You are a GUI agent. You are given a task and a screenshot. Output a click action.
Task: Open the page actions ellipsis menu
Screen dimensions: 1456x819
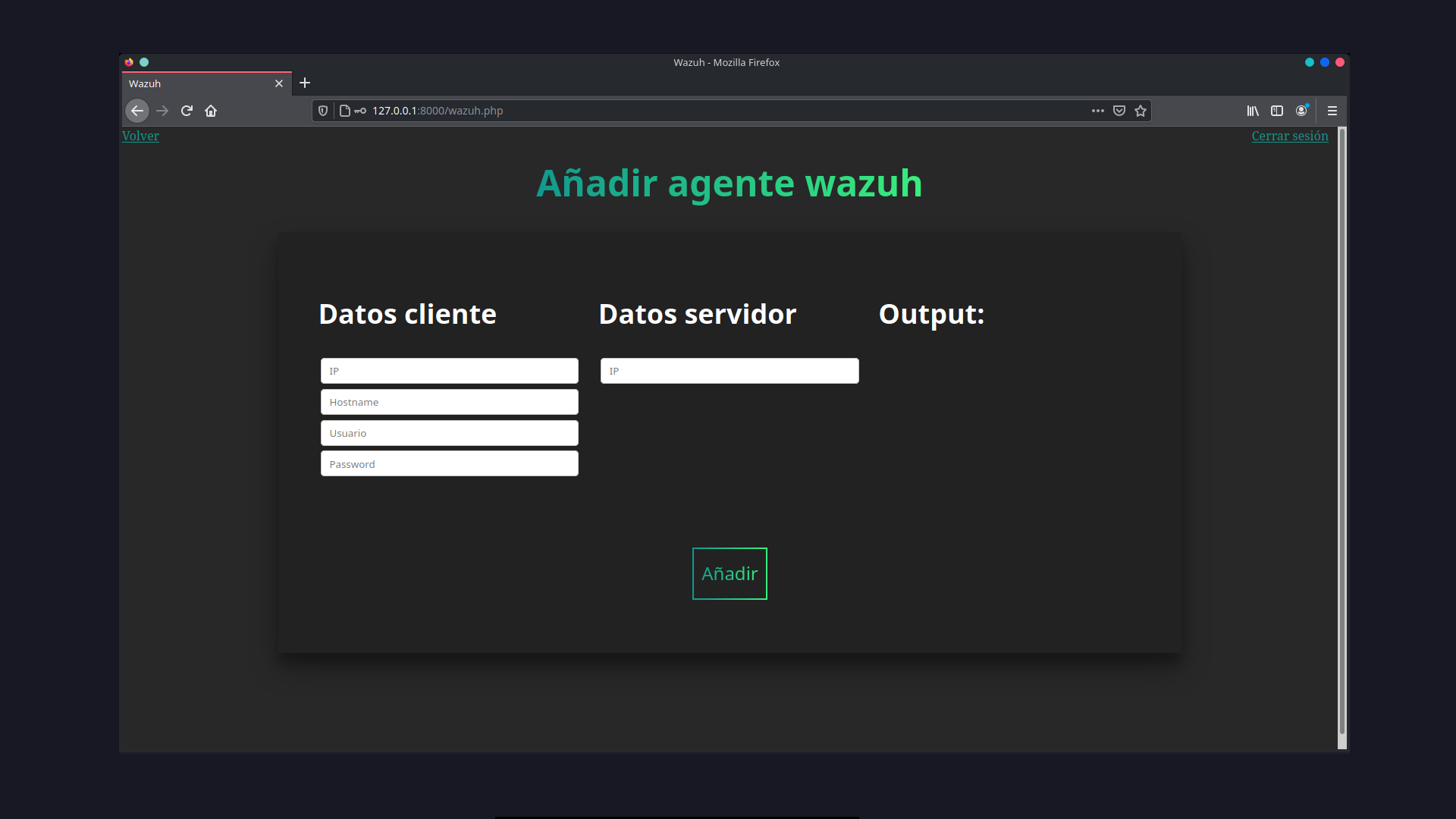click(1097, 110)
